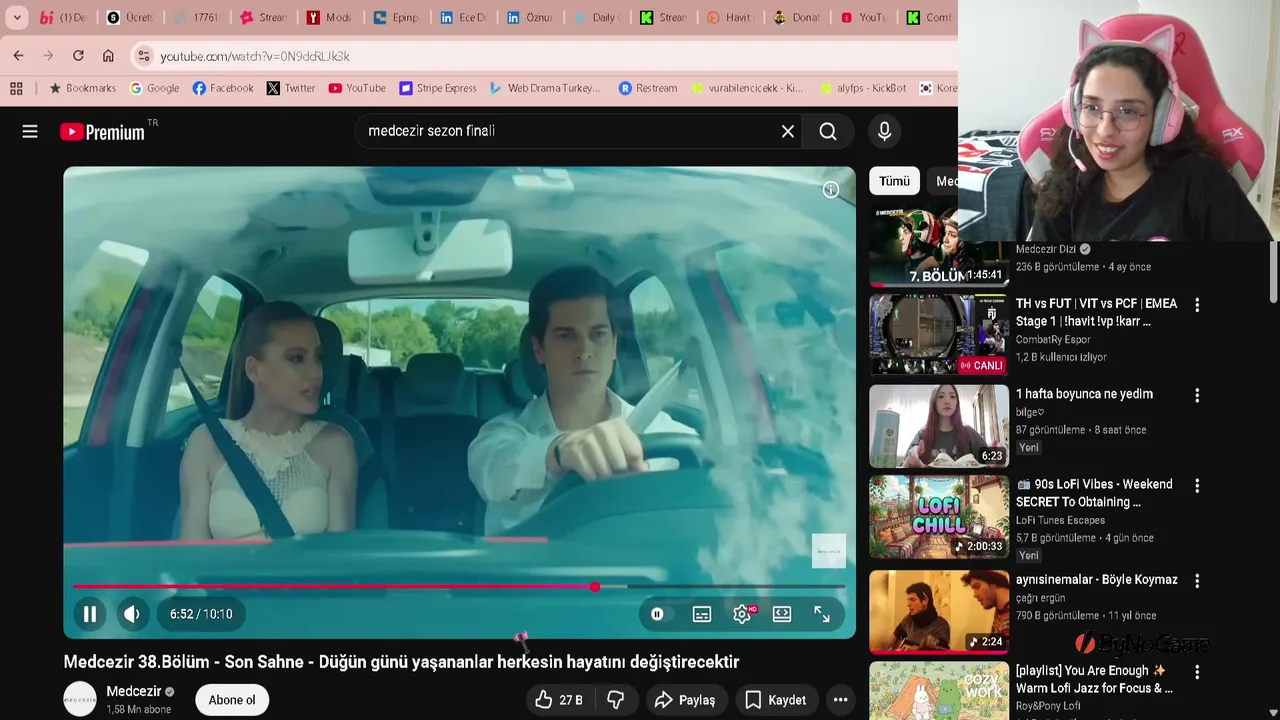Switch to the Mods browser tab
The image size is (1280, 720).
[x=330, y=17]
